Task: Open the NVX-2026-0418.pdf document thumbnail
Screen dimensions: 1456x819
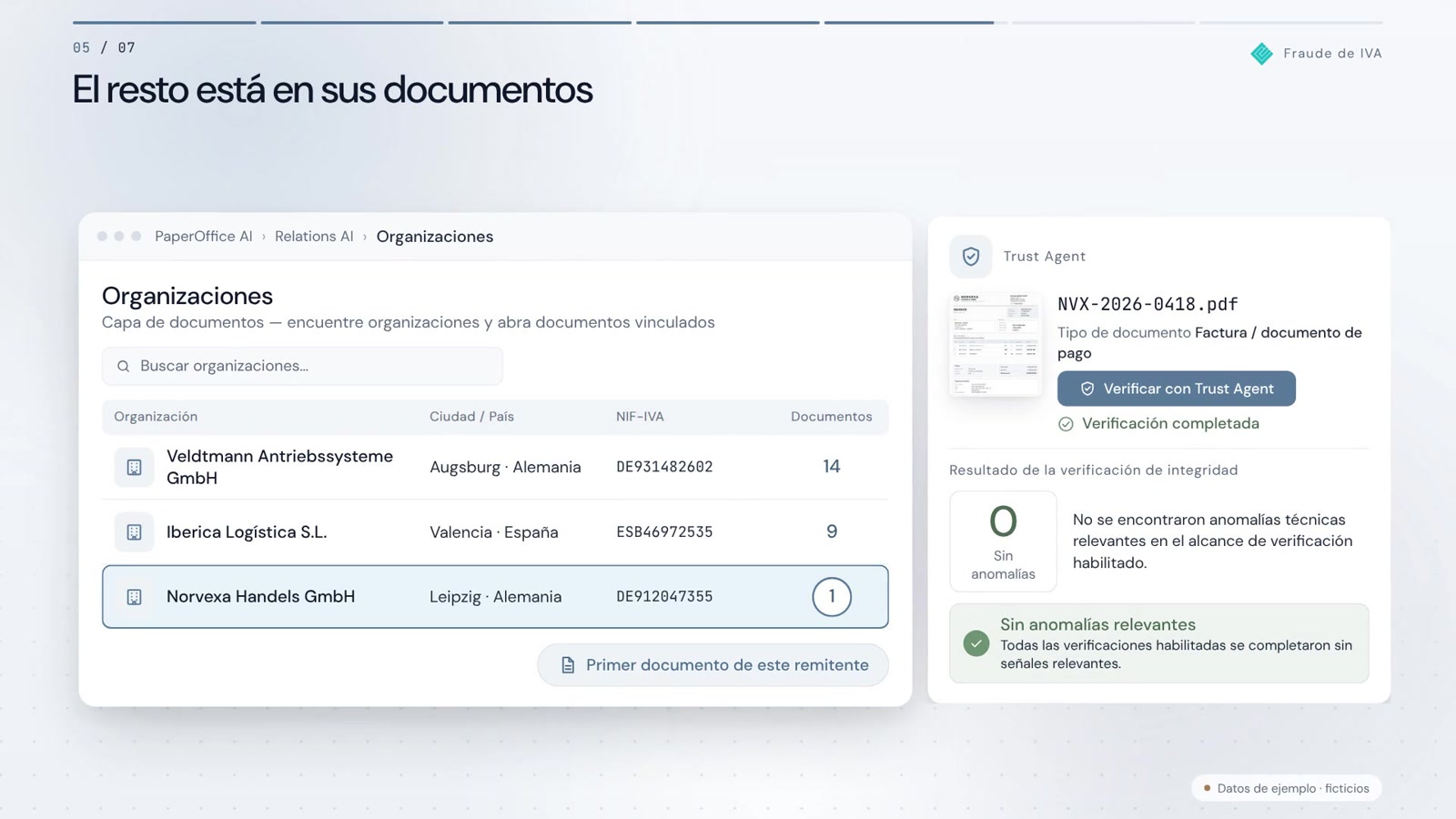Action: pyautogui.click(x=996, y=344)
